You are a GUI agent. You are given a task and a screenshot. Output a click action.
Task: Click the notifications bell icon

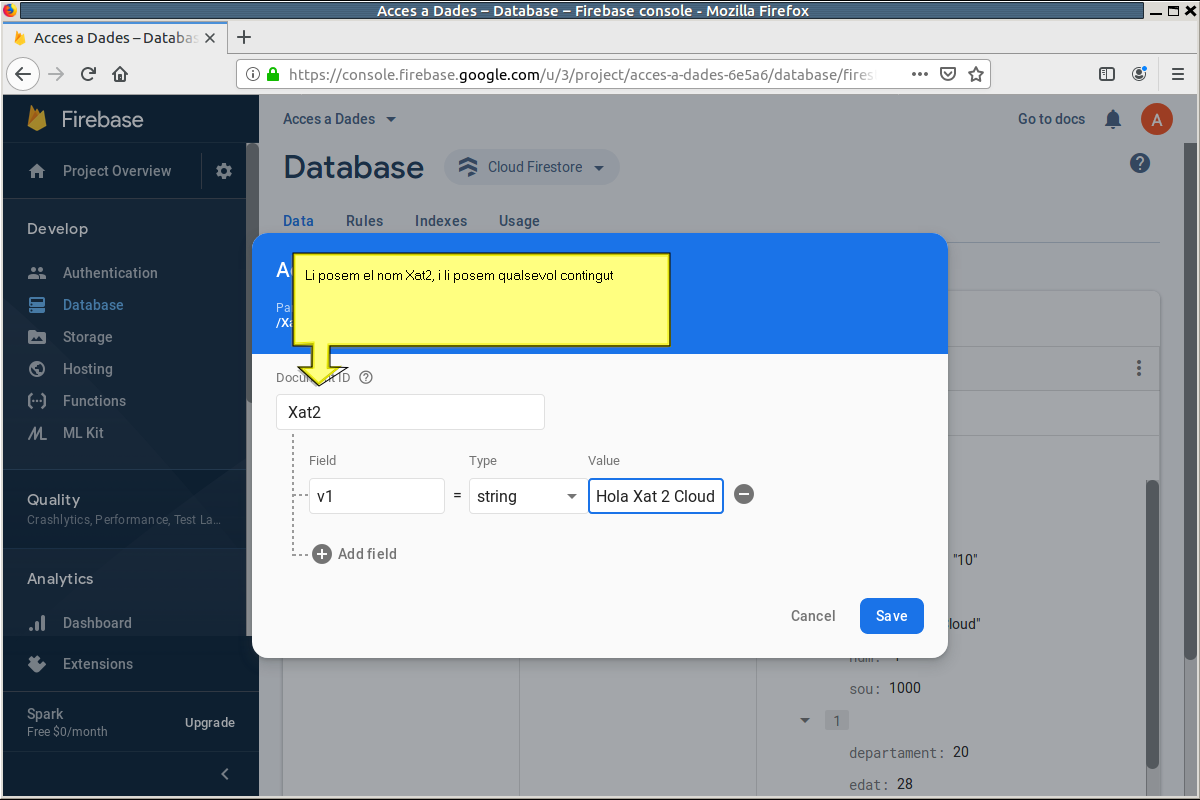coord(1113,119)
